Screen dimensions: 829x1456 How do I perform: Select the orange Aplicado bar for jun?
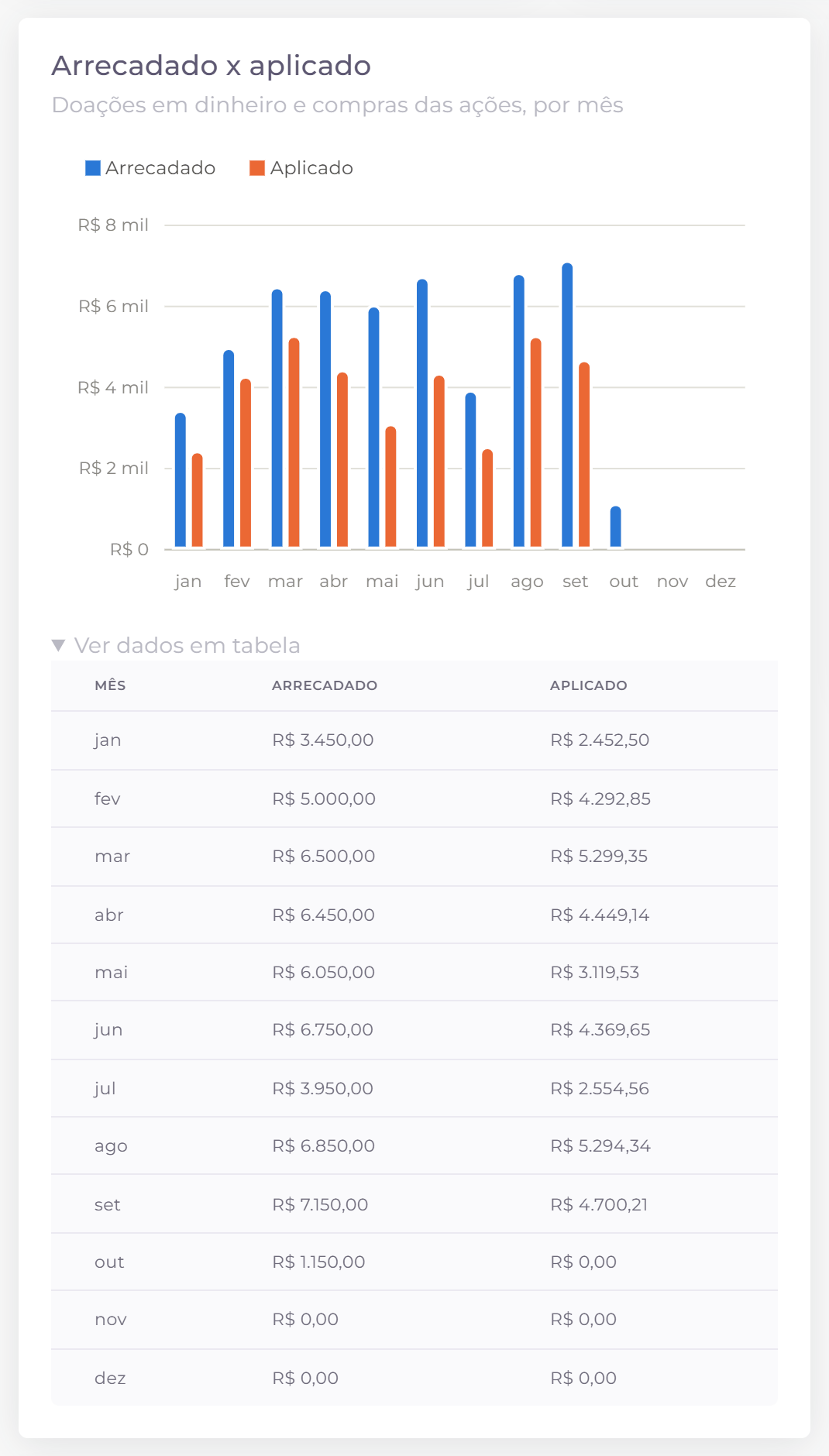point(439,462)
